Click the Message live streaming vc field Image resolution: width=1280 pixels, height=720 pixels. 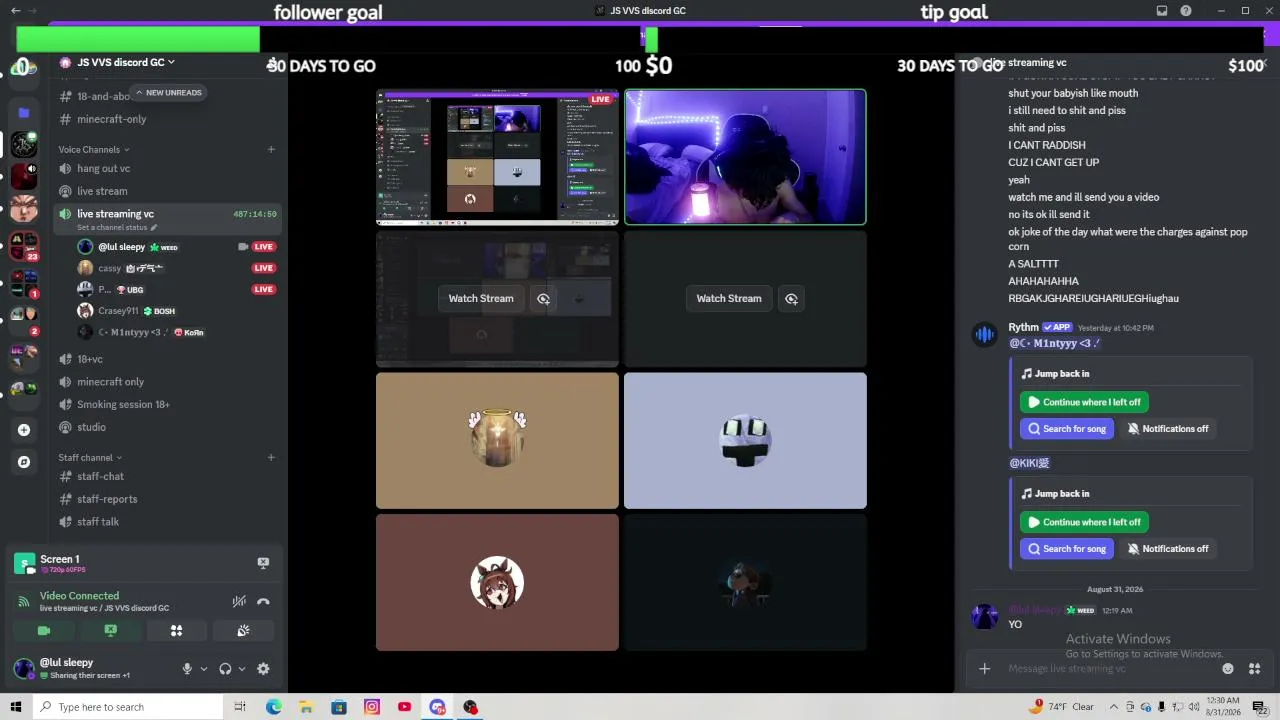[1110, 669]
